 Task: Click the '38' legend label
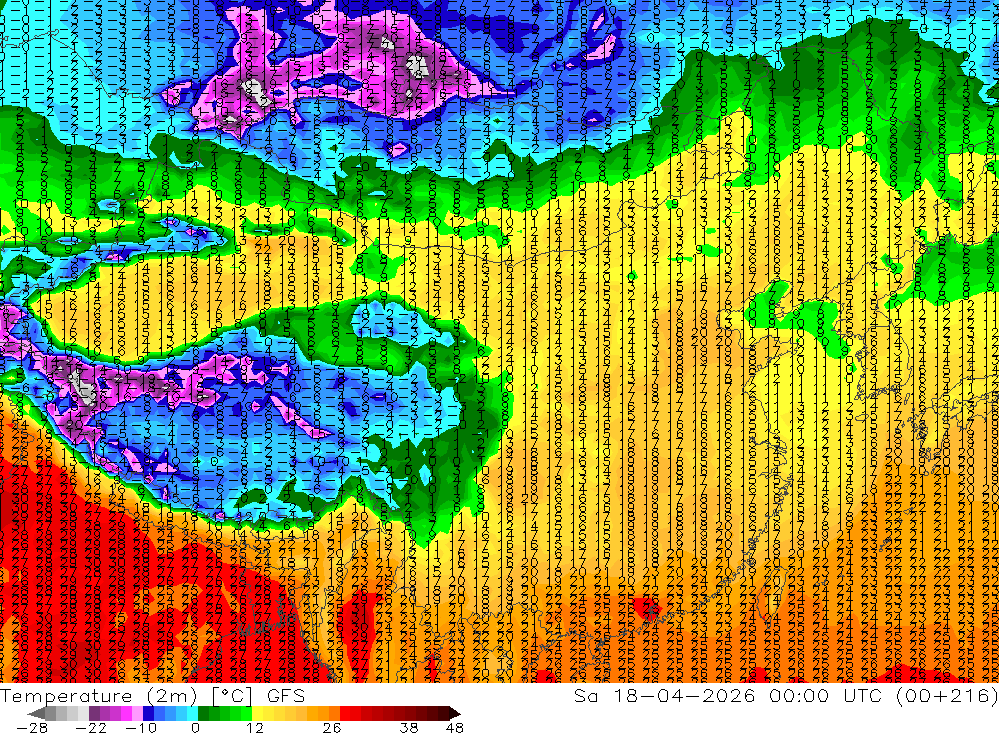pyautogui.click(x=409, y=728)
